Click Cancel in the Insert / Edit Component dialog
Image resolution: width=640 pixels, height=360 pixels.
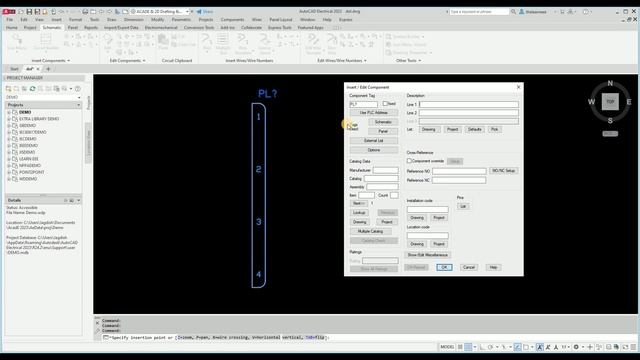click(469, 267)
